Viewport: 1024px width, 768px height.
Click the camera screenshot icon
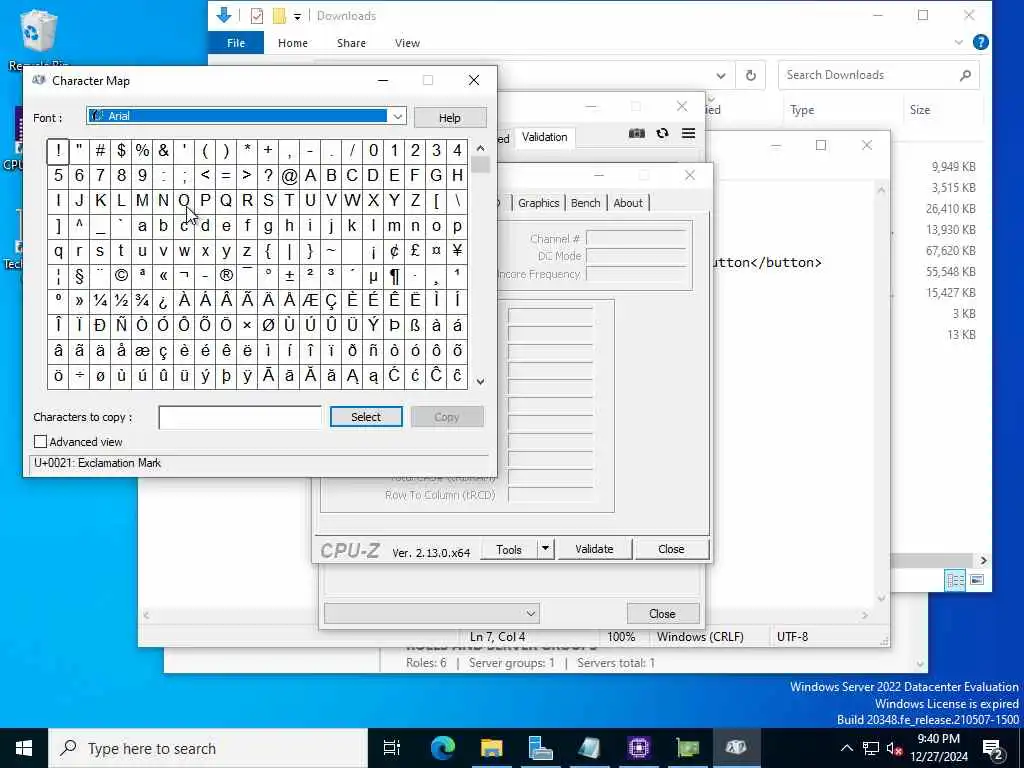coord(637,133)
